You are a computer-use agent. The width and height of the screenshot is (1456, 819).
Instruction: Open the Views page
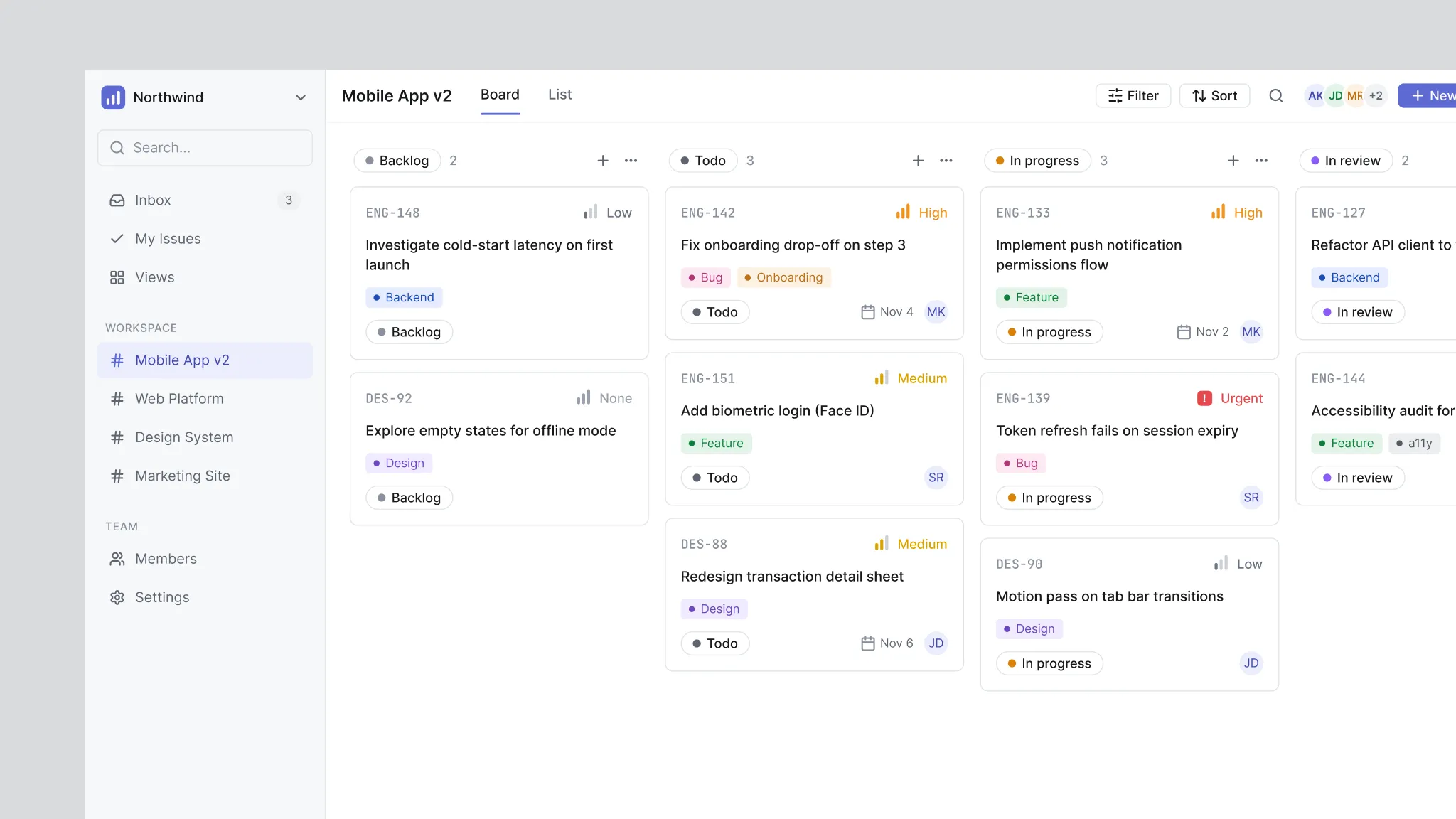205,277
